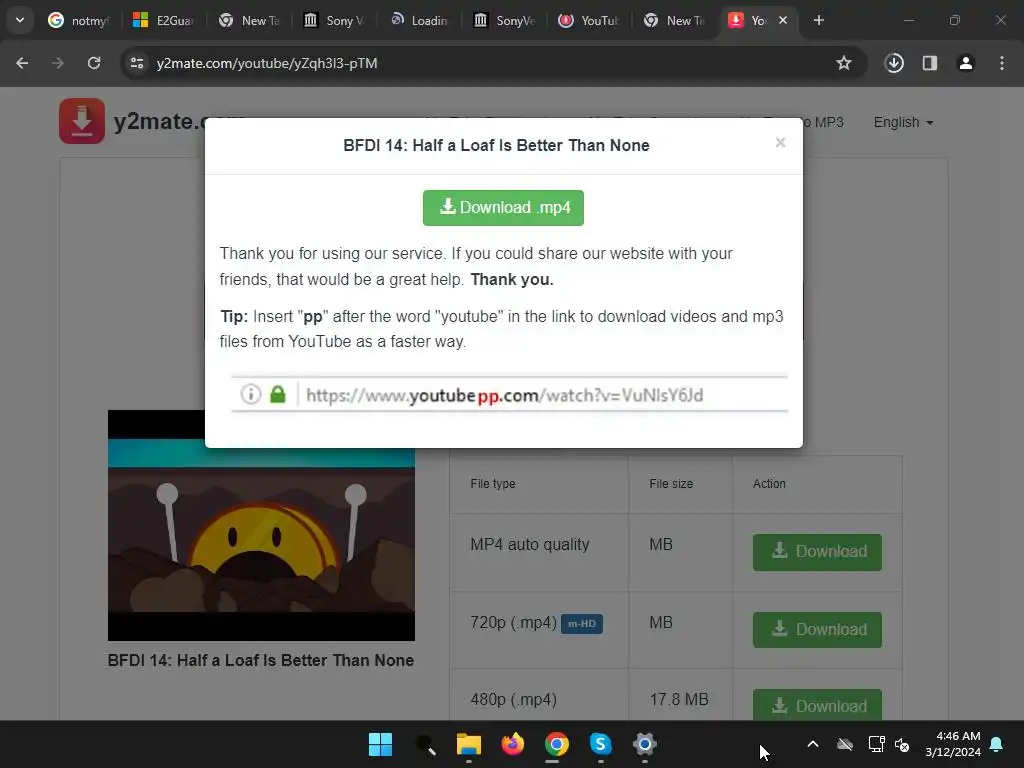
Task: Switch to the notmy Google tab
Action: pyautogui.click(x=78, y=21)
